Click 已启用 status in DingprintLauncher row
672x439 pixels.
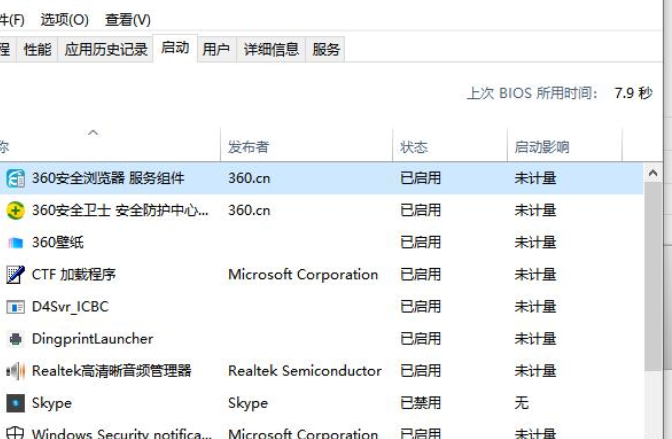[420, 339]
